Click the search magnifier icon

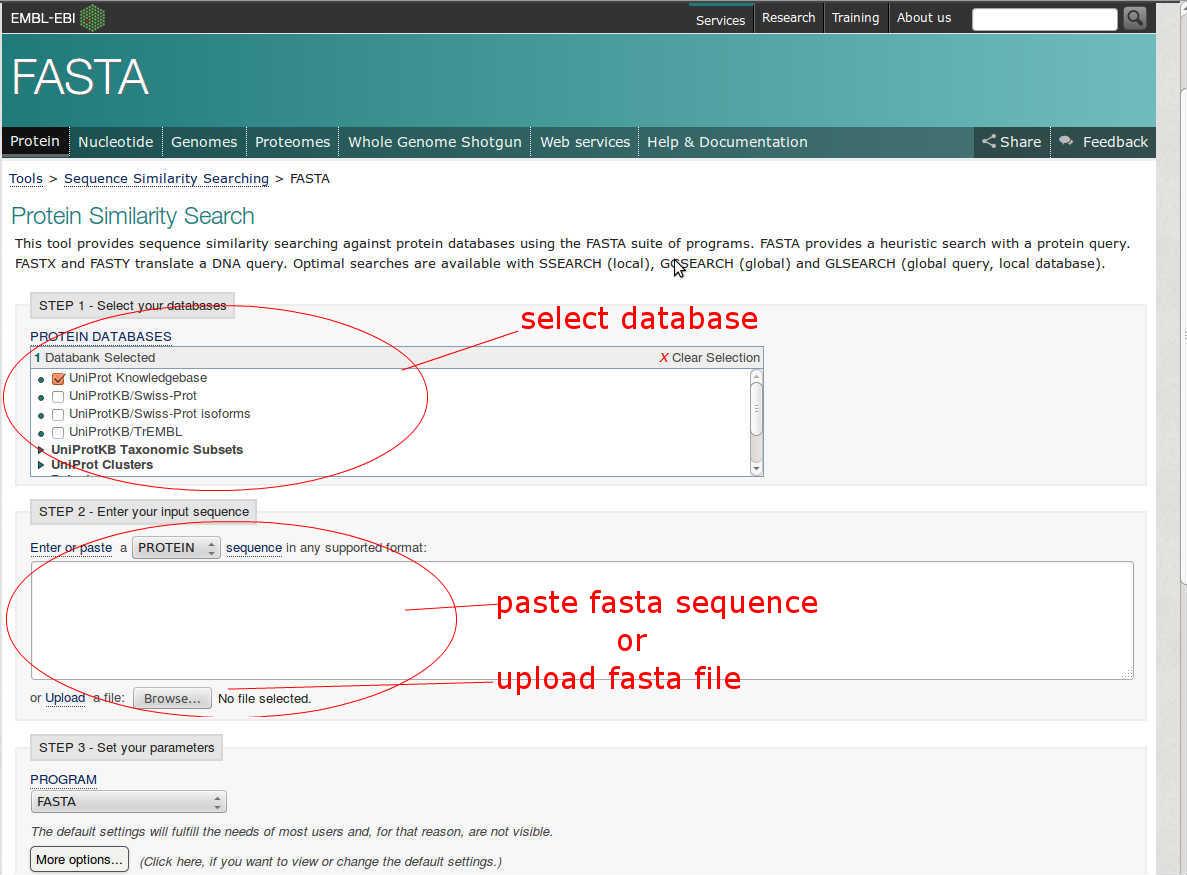[1135, 17]
